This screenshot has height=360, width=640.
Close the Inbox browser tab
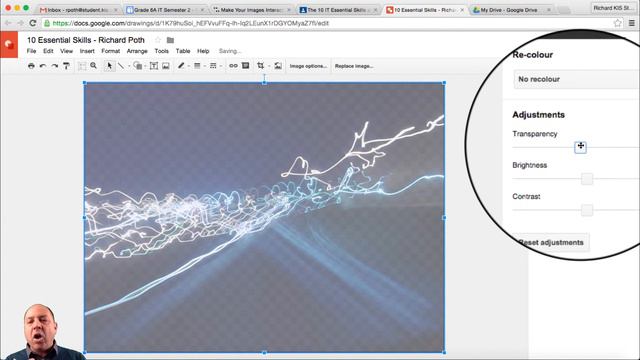[116, 10]
